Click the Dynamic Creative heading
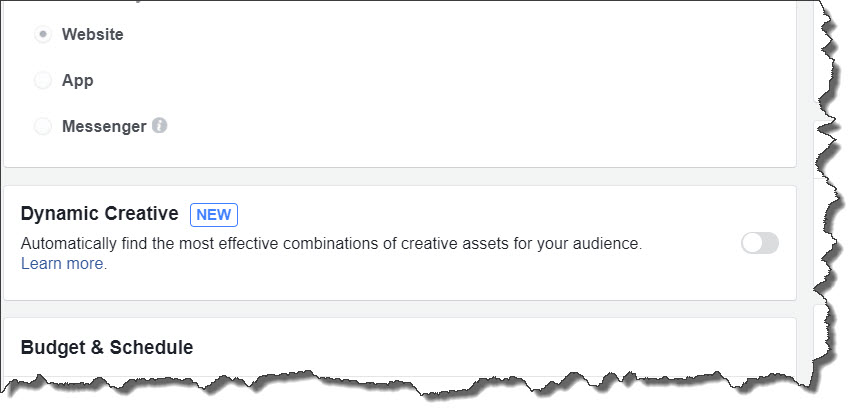This screenshot has width=860, height=415. [x=100, y=213]
